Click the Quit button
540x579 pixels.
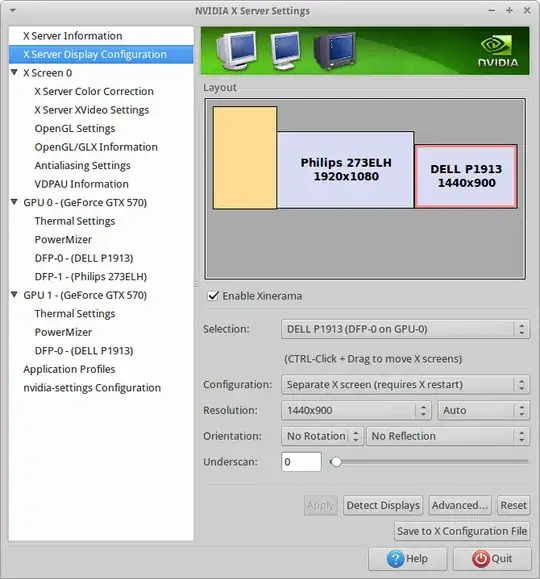coord(492,559)
